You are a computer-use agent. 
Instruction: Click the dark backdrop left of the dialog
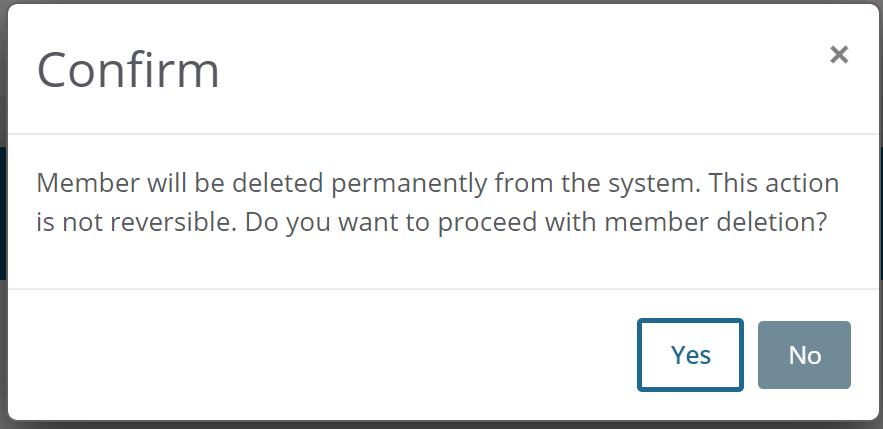tap(3, 214)
